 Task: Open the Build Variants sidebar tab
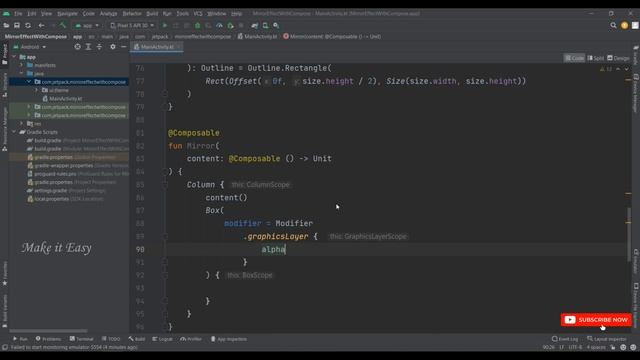pos(4,311)
